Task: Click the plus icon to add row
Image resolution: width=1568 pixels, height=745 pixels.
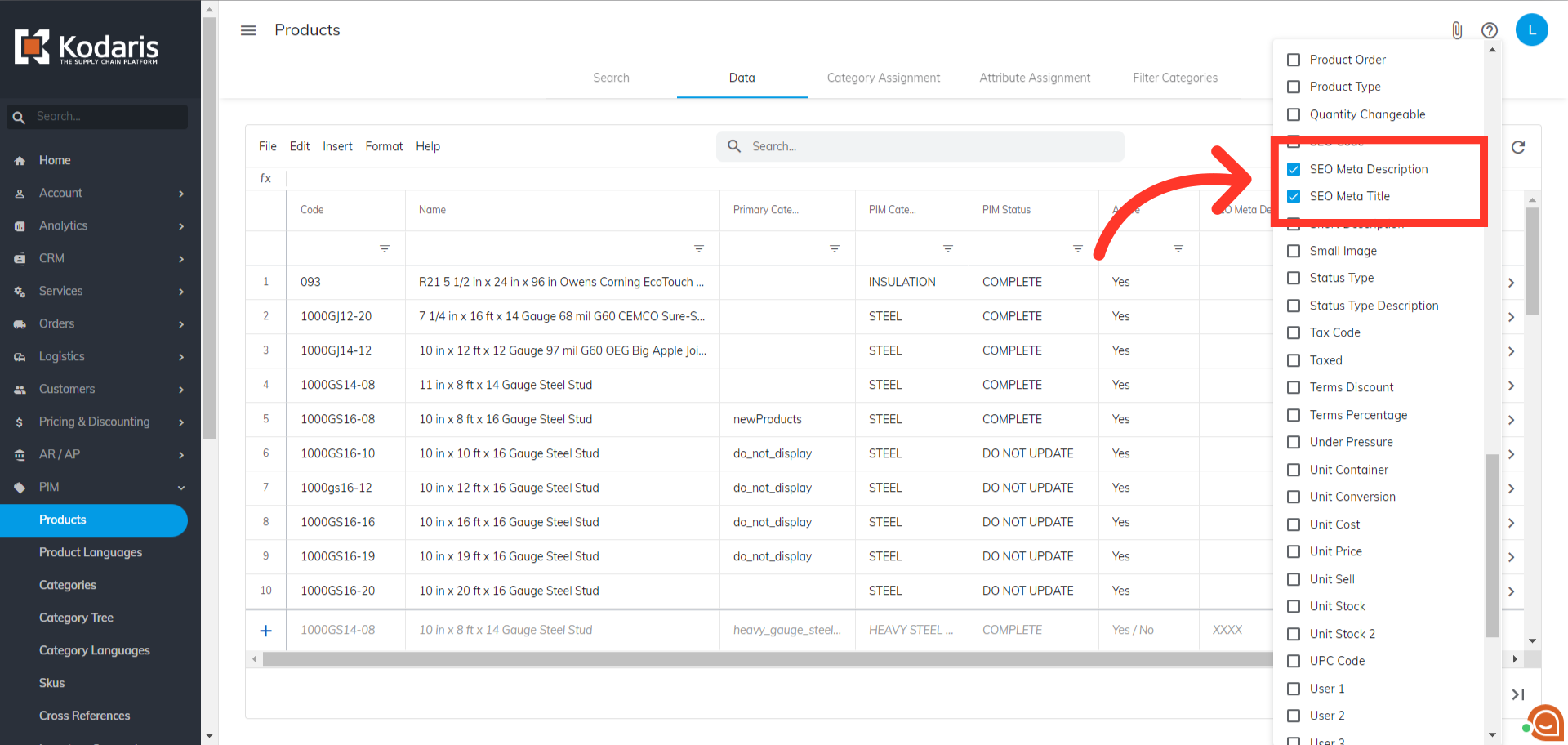Action: [x=266, y=631]
